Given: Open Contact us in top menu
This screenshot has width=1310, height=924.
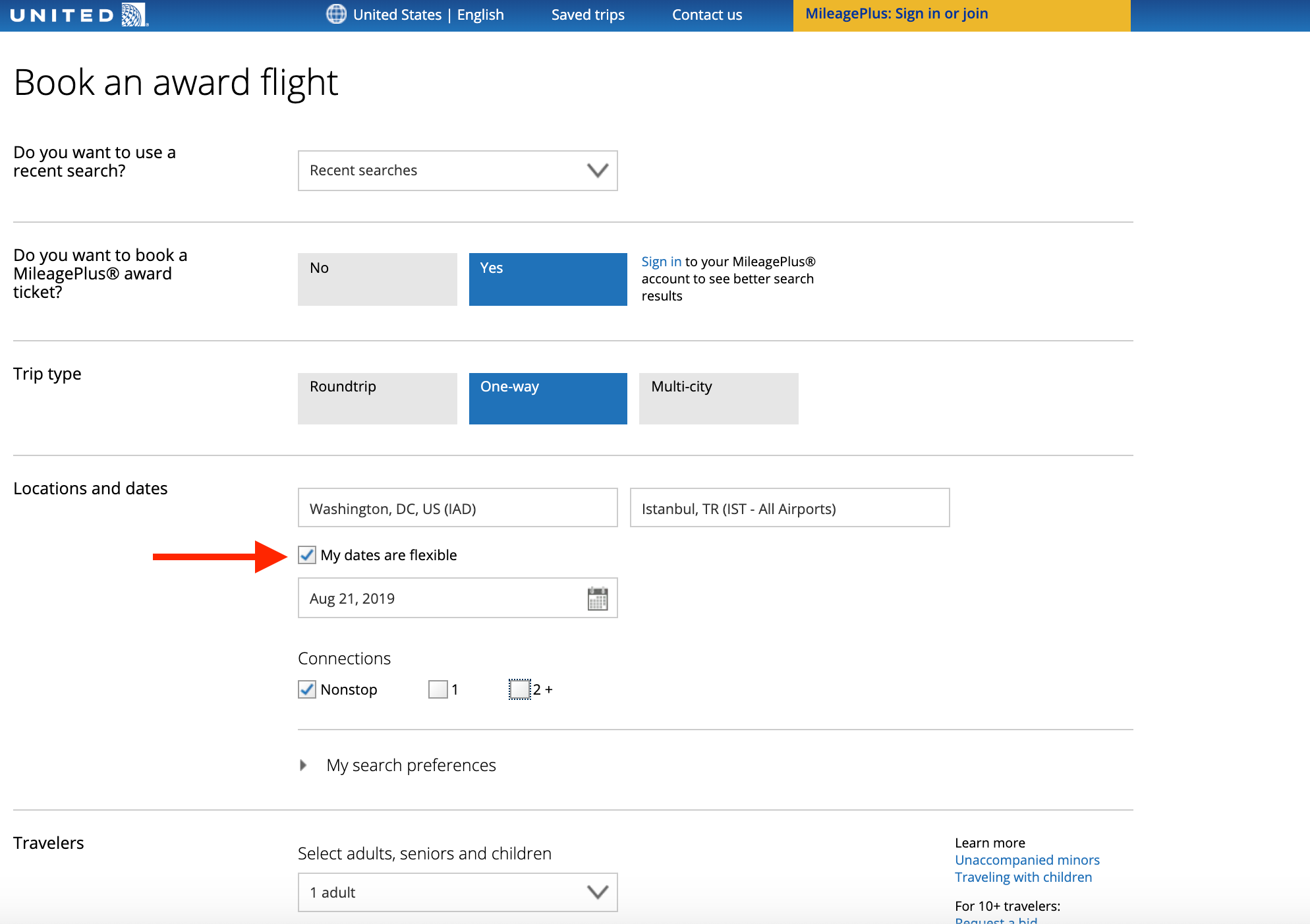Looking at the screenshot, I should click(x=707, y=14).
